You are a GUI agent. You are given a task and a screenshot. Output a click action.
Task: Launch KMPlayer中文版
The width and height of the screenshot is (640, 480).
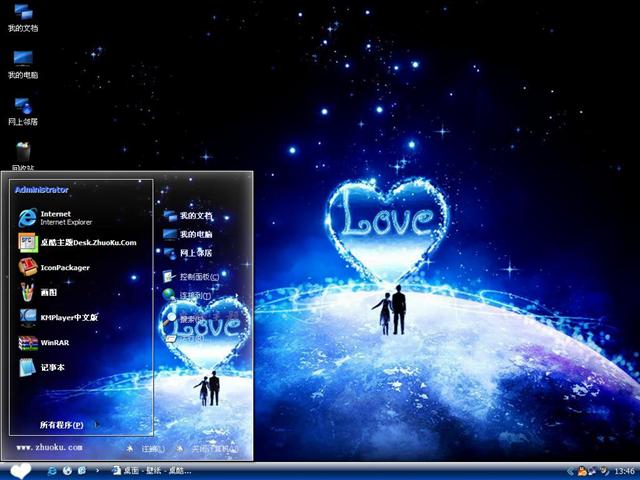(58, 317)
